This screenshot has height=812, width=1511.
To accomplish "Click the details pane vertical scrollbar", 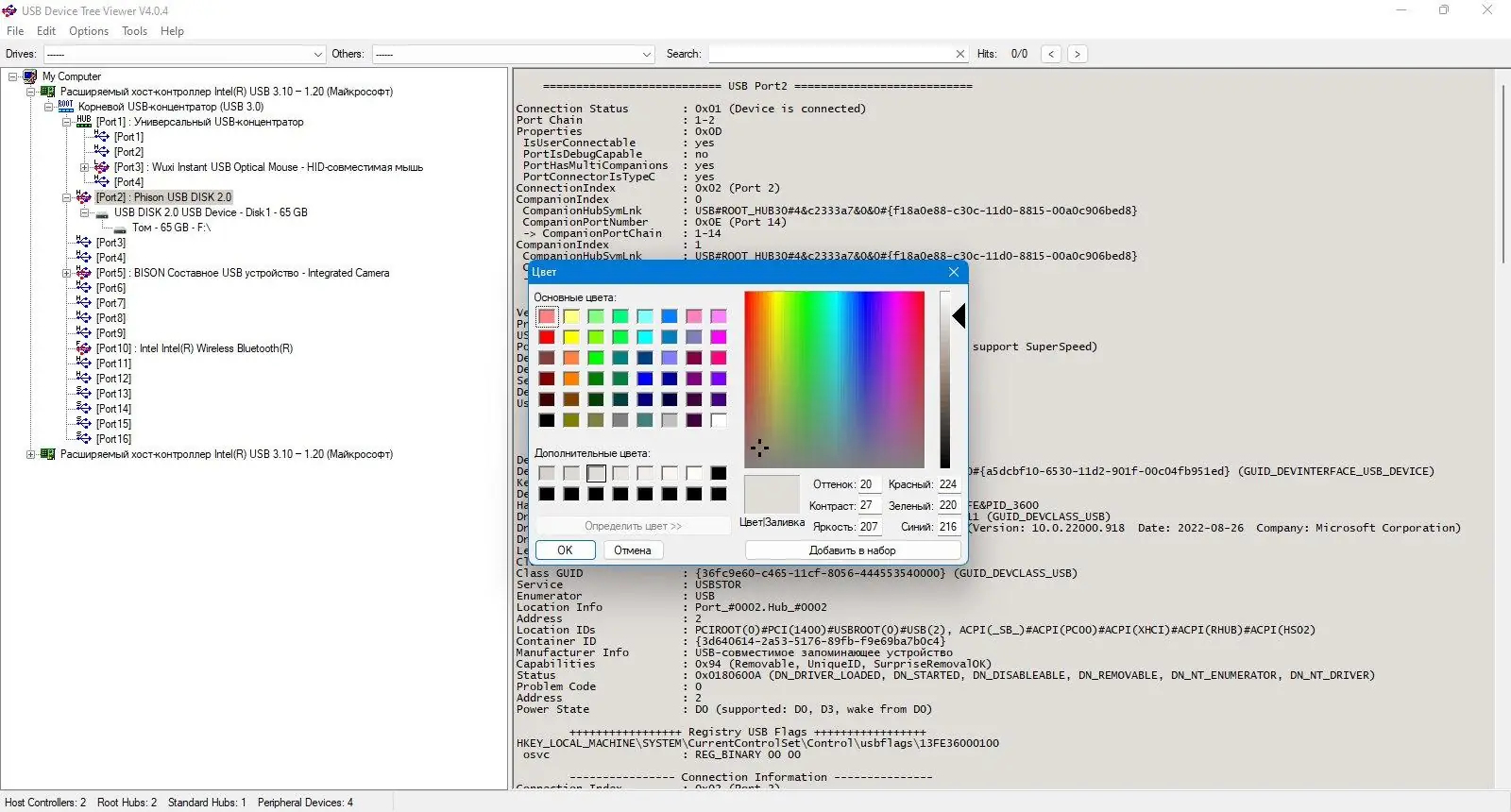I will 1503,175.
